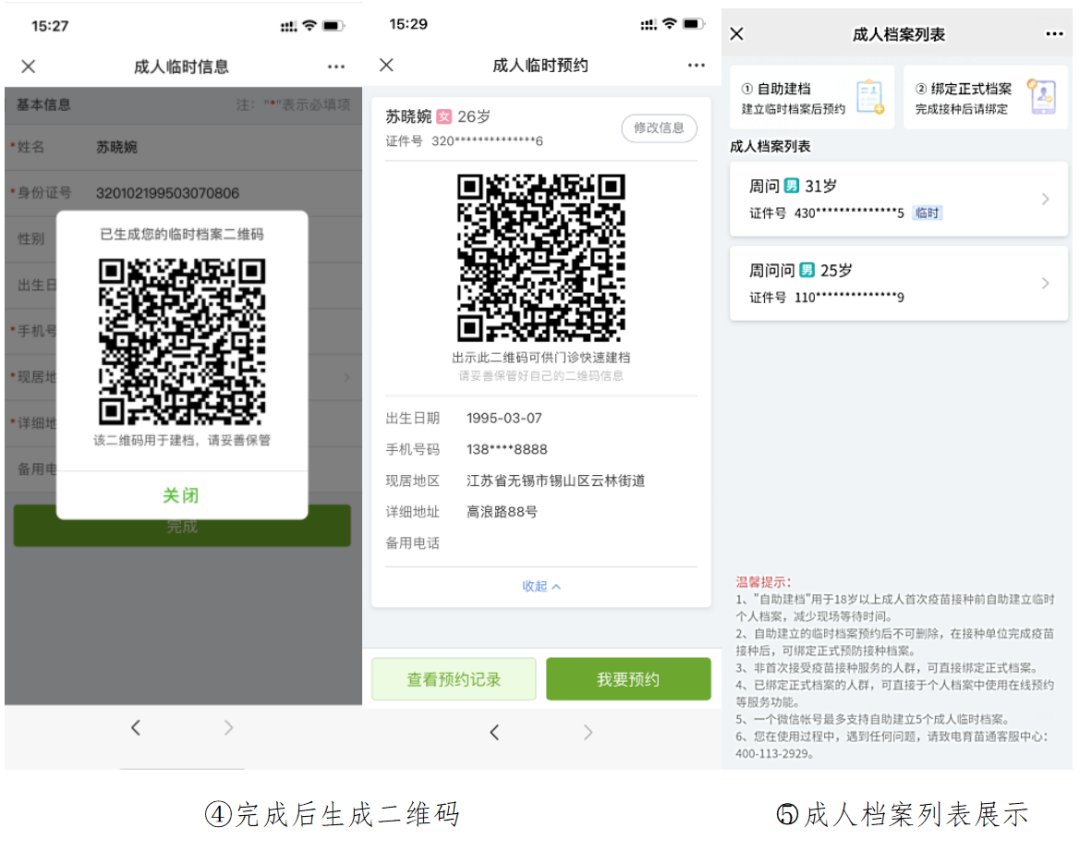This screenshot has height=852, width=1080.
Task: Close the 成人临时预约 page with X icon
Action: click(387, 65)
